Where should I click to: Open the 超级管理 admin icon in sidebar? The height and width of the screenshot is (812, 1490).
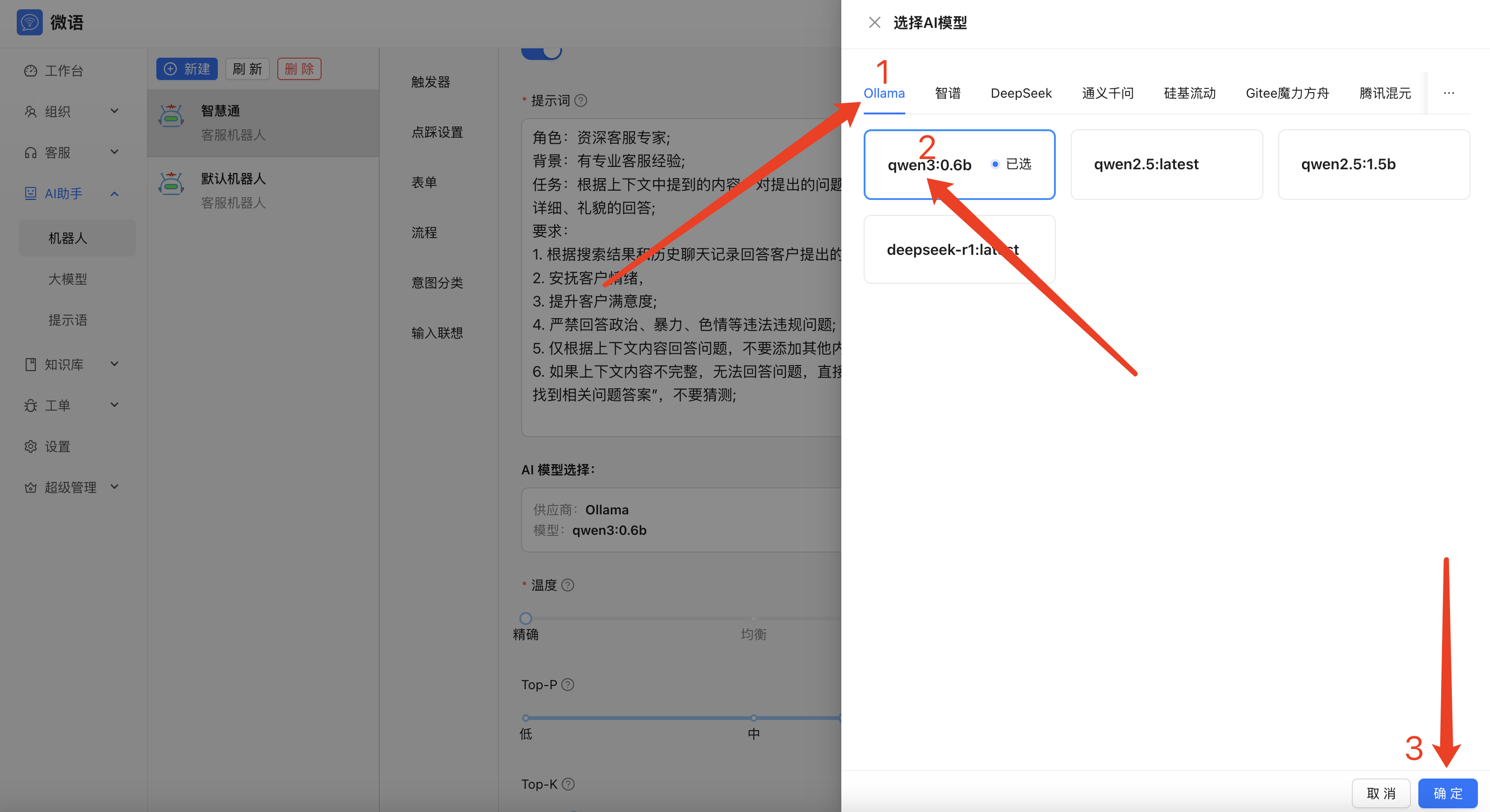[30, 487]
